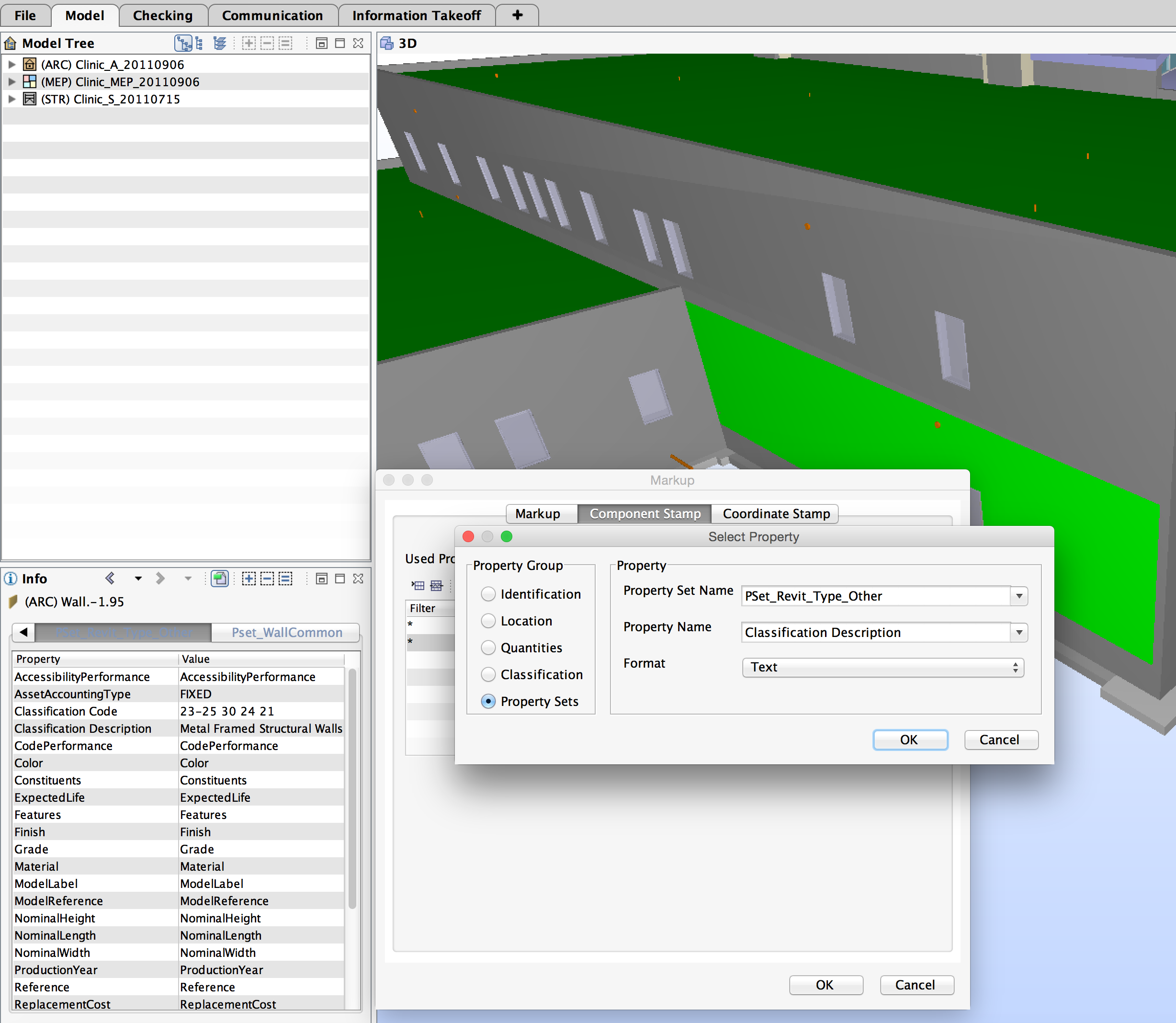Viewport: 1176px width, 1023px height.
Task: Click the 3D view icon beside the 3D label
Action: [386, 42]
